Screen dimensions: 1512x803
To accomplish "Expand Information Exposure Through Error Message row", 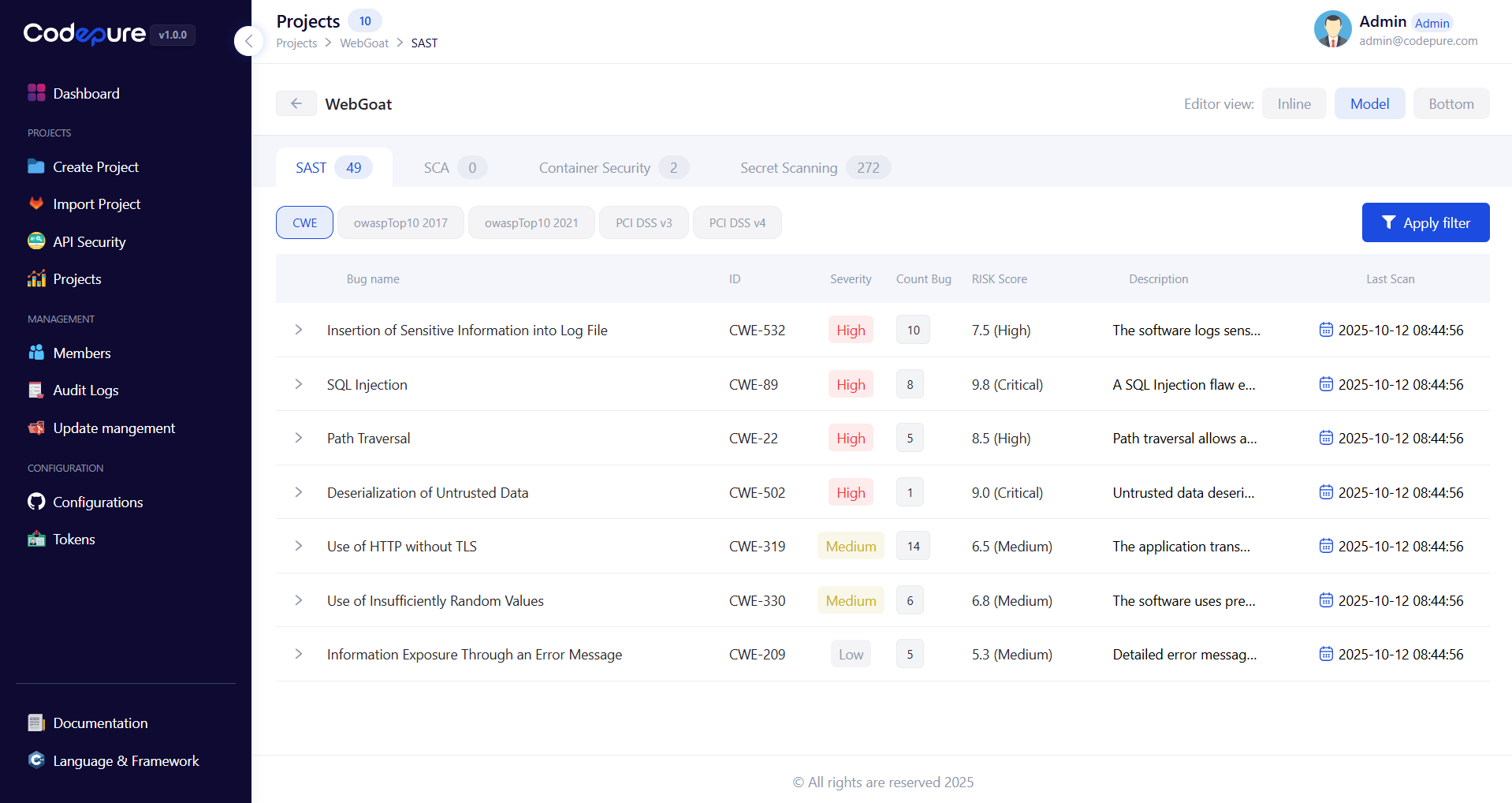I will [x=299, y=654].
